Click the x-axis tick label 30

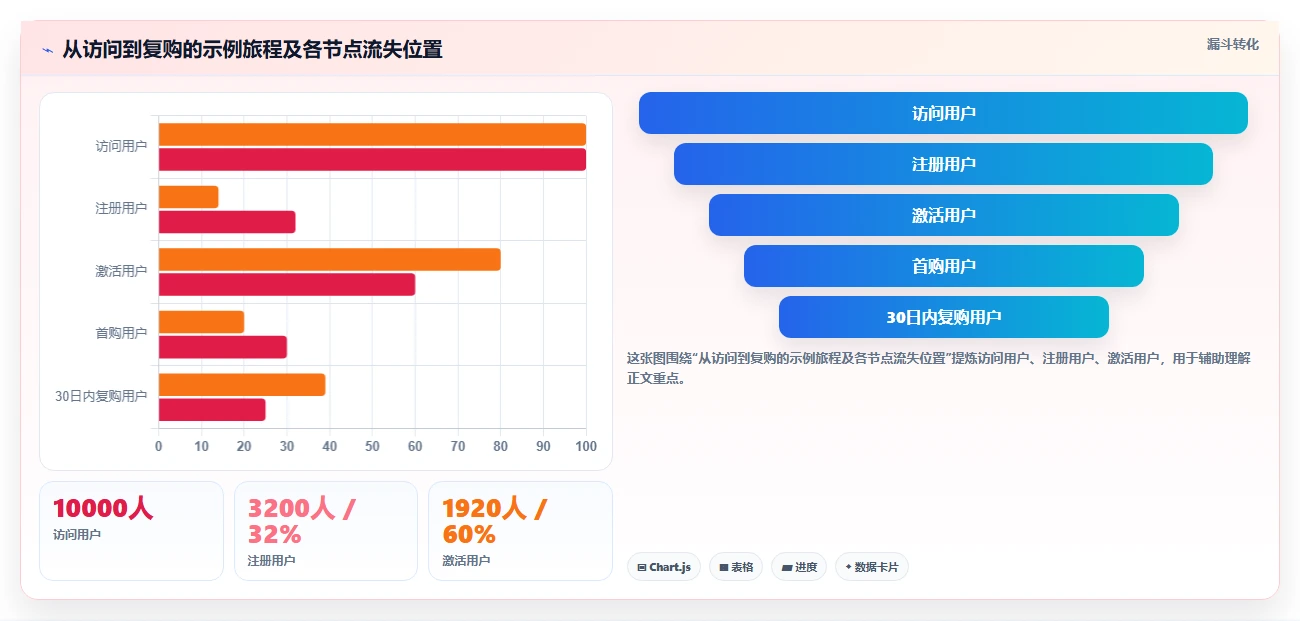tap(287, 446)
